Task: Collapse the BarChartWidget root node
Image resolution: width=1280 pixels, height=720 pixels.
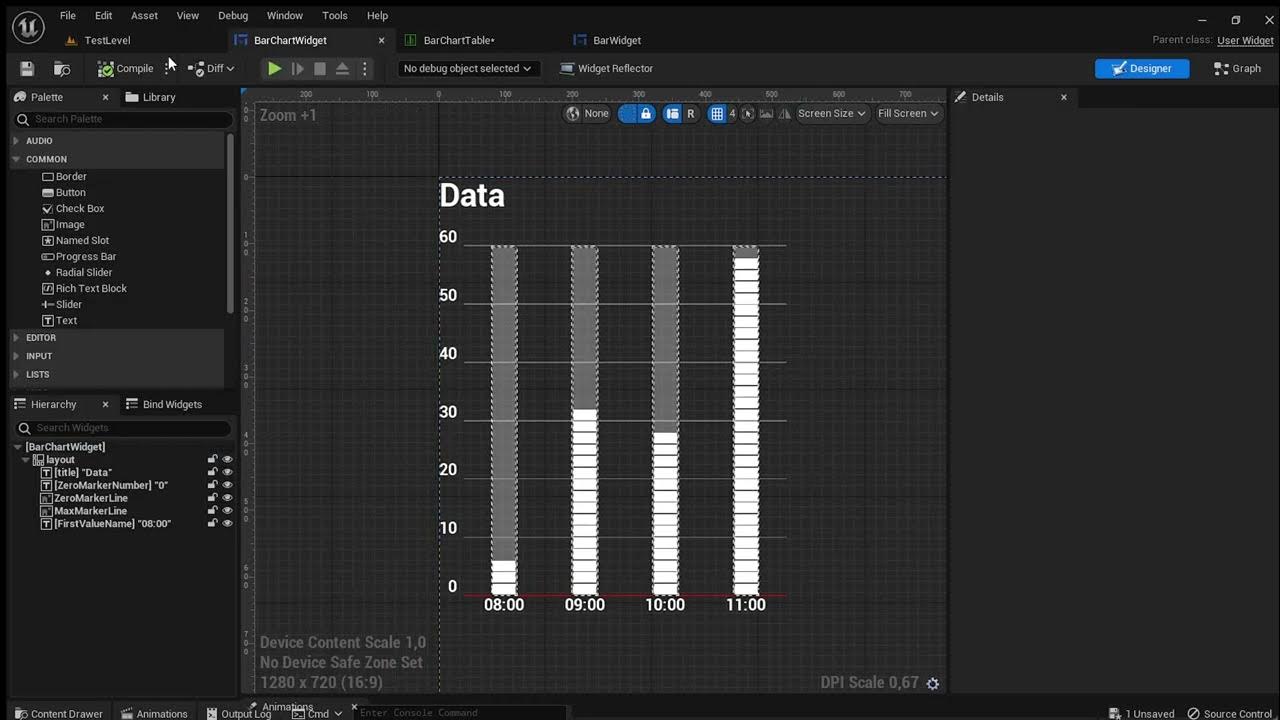Action: pos(18,447)
